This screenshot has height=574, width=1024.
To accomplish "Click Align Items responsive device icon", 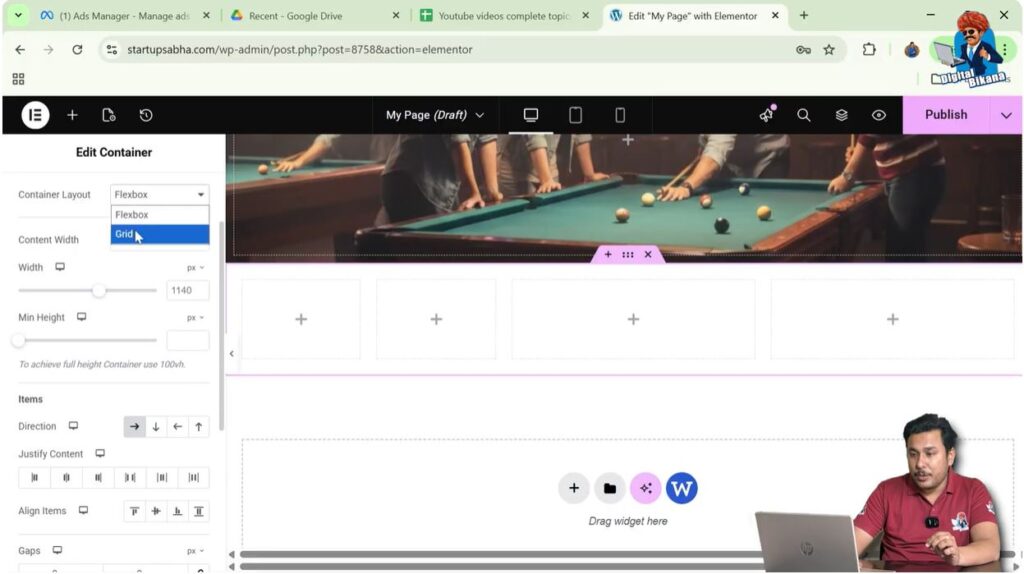I will [x=83, y=510].
